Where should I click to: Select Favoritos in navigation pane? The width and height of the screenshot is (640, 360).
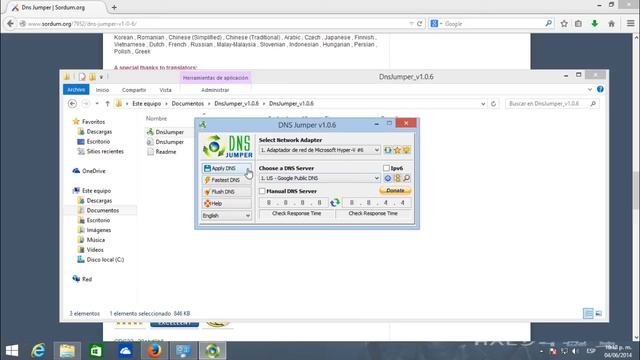pyautogui.click(x=93, y=122)
